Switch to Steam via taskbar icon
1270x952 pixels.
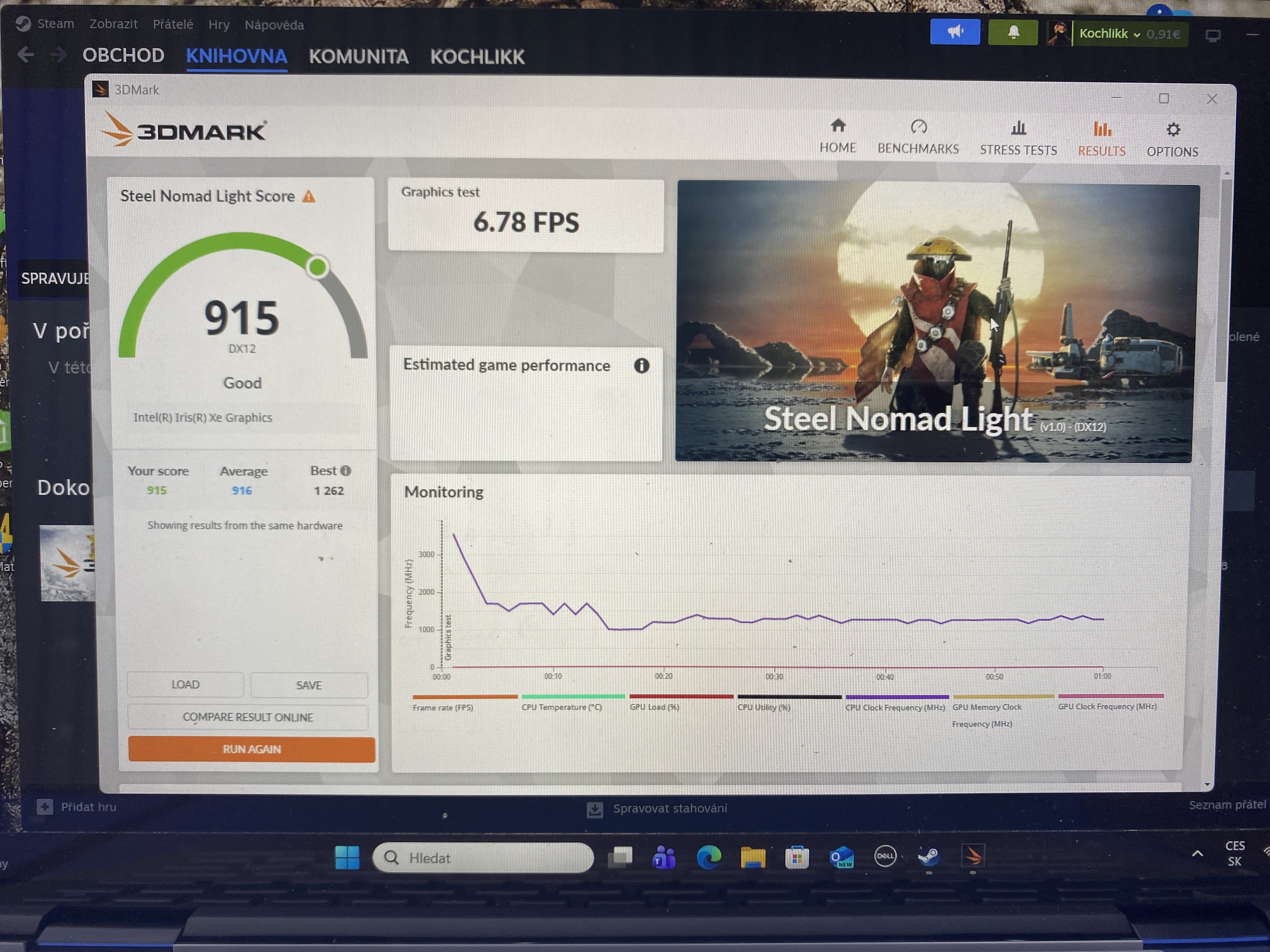pos(929,857)
